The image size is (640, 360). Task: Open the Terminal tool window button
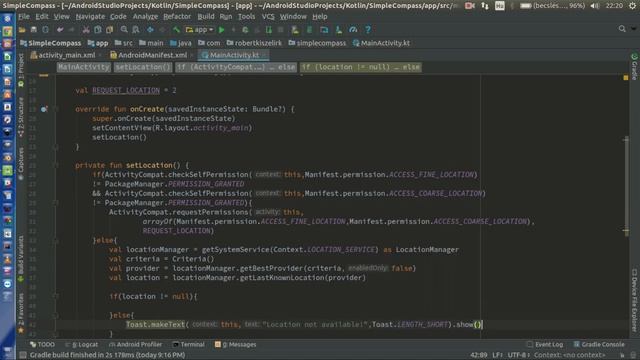pos(189,344)
